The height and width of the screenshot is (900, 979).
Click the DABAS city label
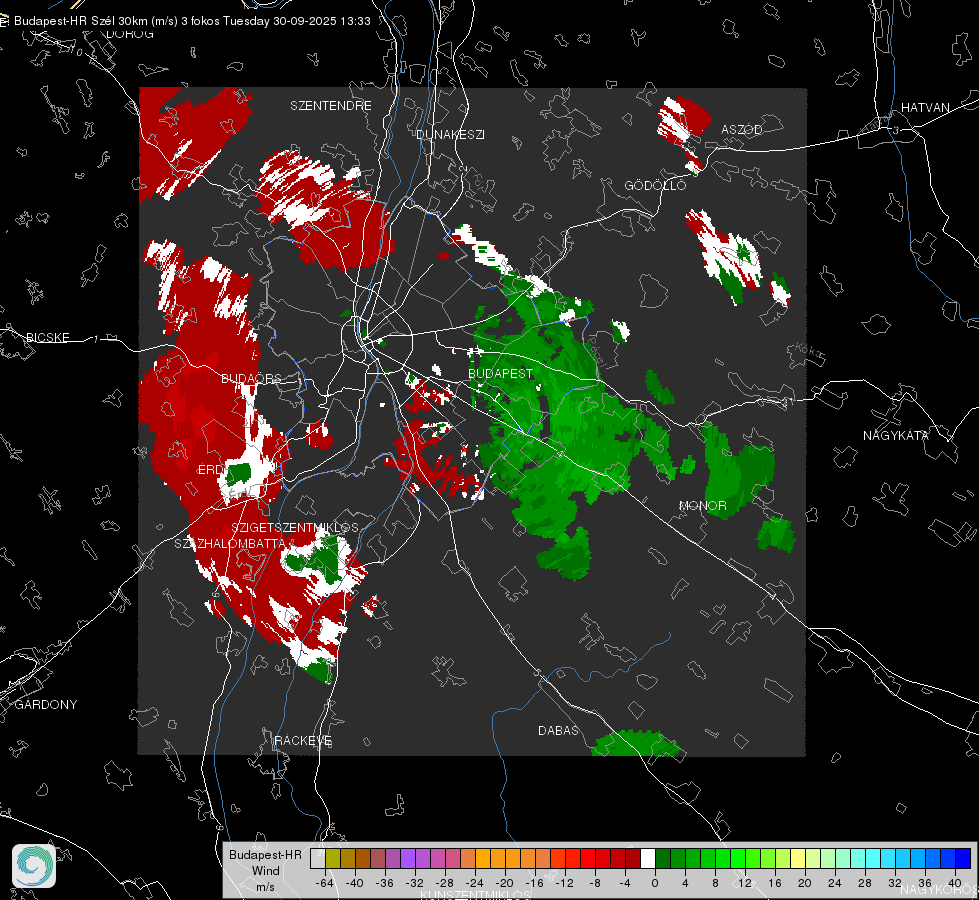click(x=558, y=730)
